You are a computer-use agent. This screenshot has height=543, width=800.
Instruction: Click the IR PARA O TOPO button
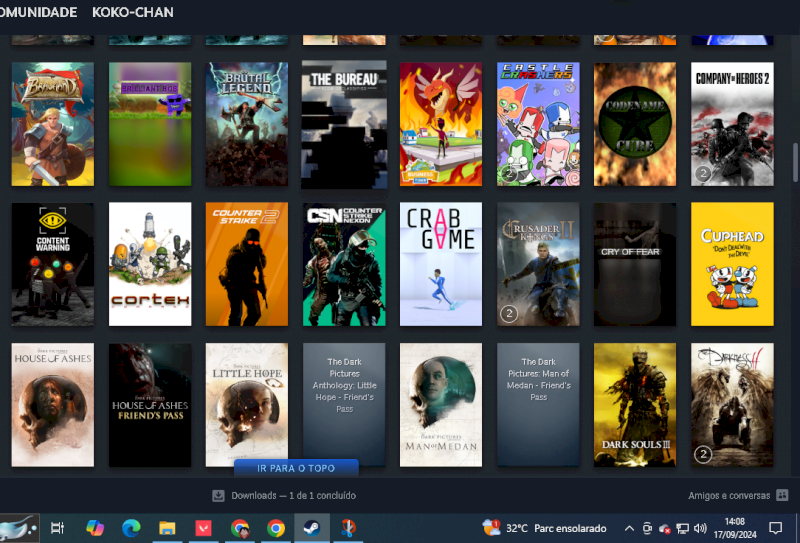296,468
